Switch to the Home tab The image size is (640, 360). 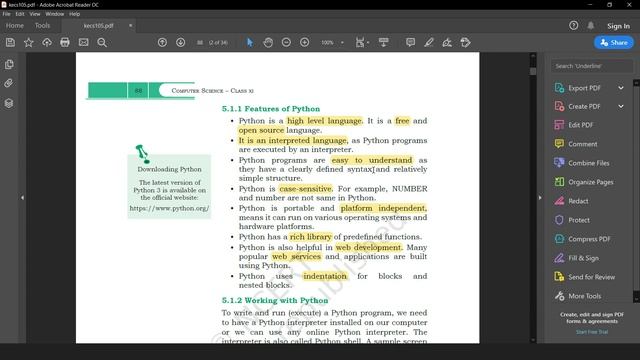[15, 26]
